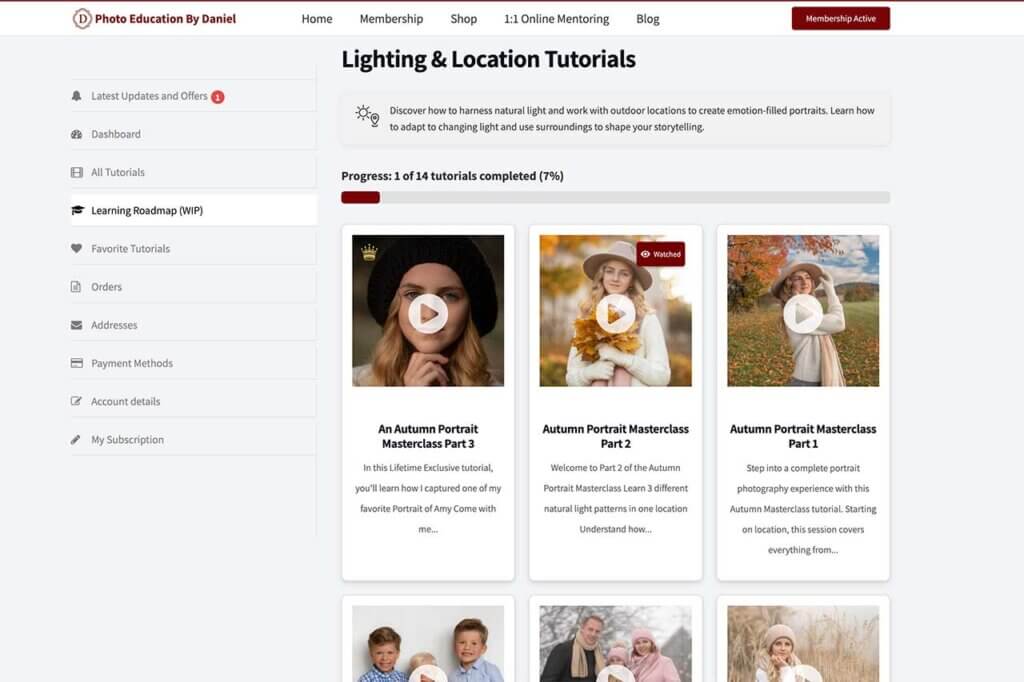Play Autumn Portrait Masterclass Part 2 video
This screenshot has height=682, width=1024.
(x=615, y=314)
